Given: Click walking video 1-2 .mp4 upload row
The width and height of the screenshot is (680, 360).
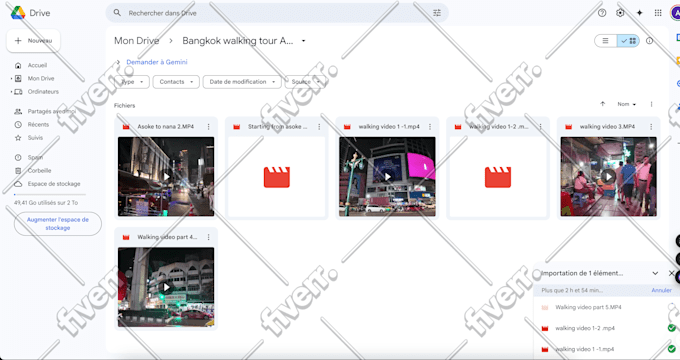Looking at the screenshot, I should [x=607, y=328].
